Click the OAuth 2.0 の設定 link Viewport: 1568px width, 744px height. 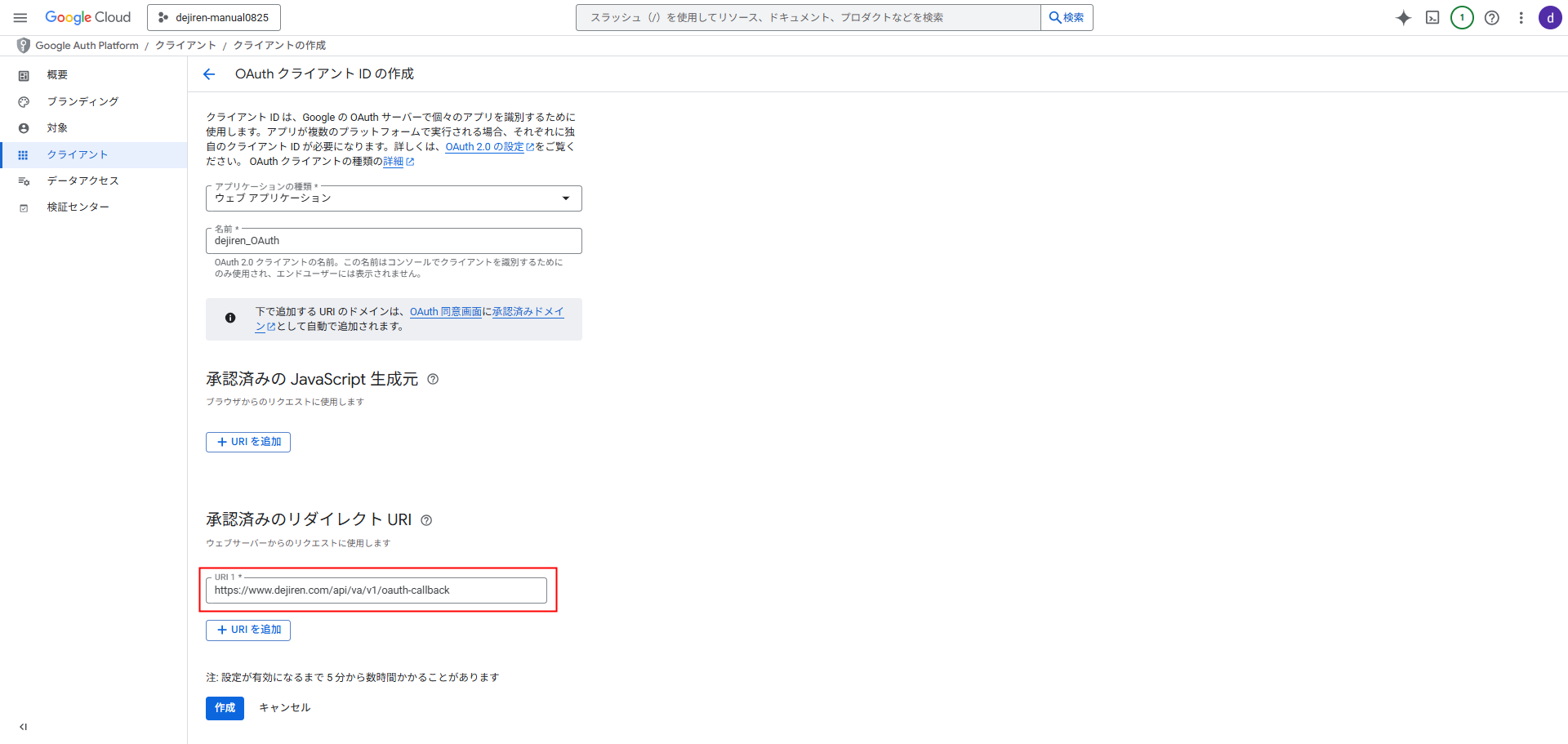click(484, 147)
